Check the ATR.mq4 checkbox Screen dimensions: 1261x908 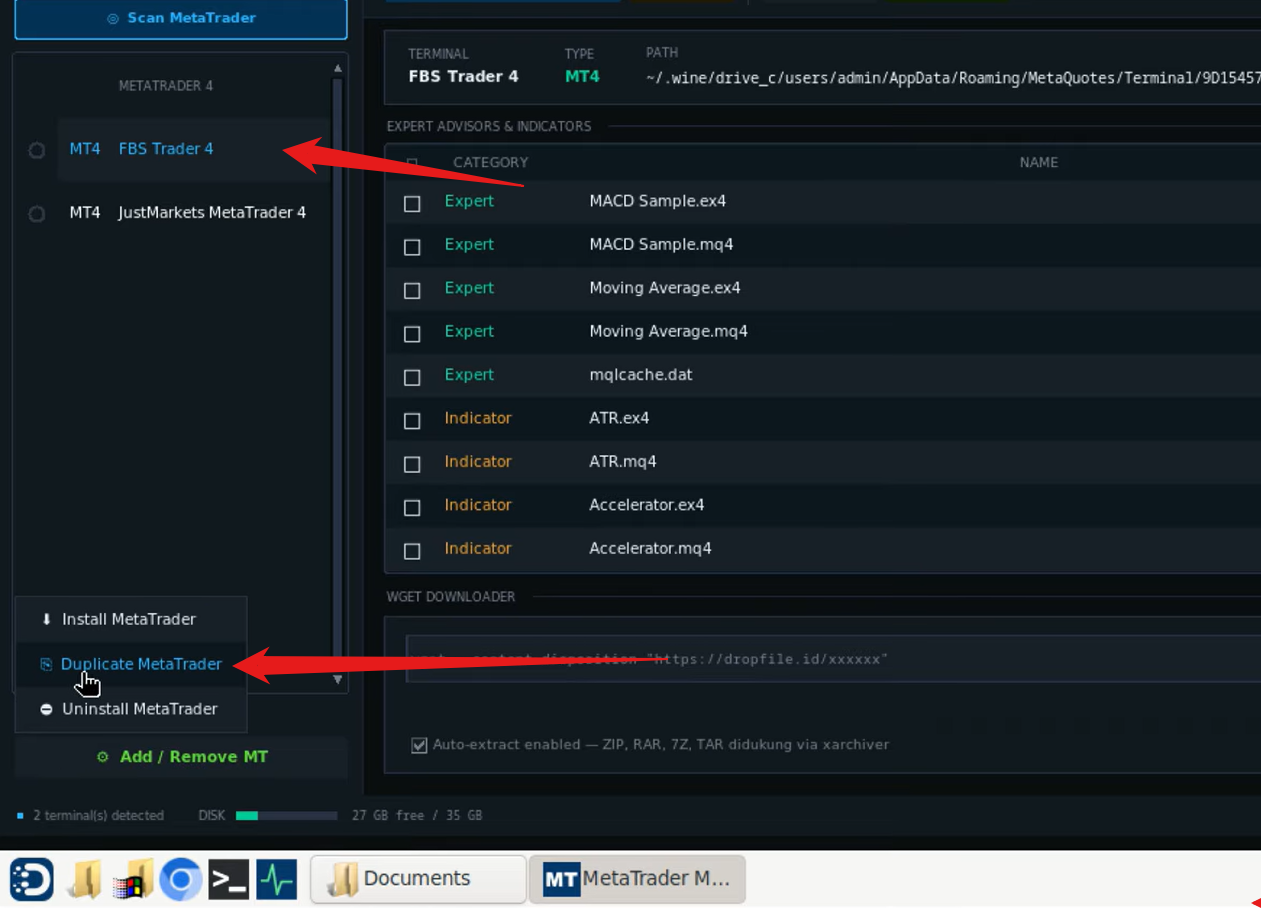click(412, 464)
